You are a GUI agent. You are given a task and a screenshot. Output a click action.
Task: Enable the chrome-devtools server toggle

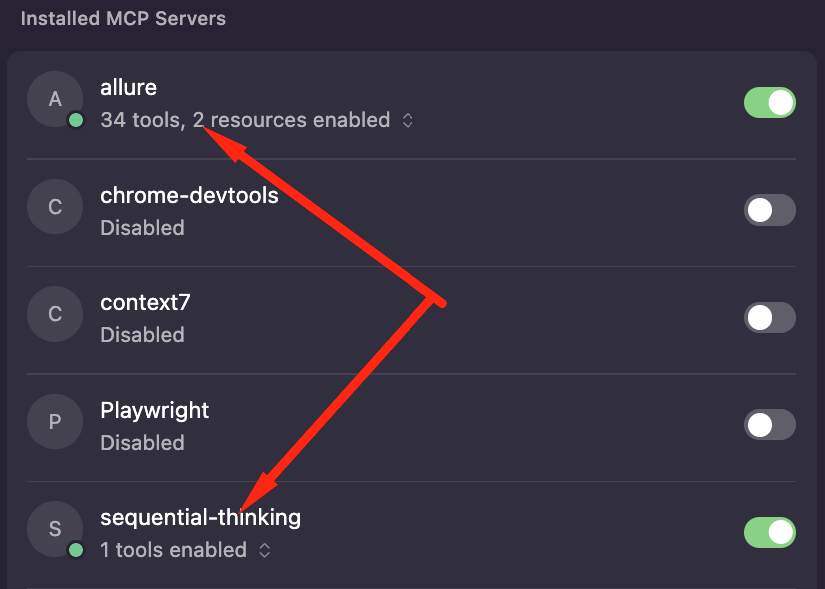(769, 210)
